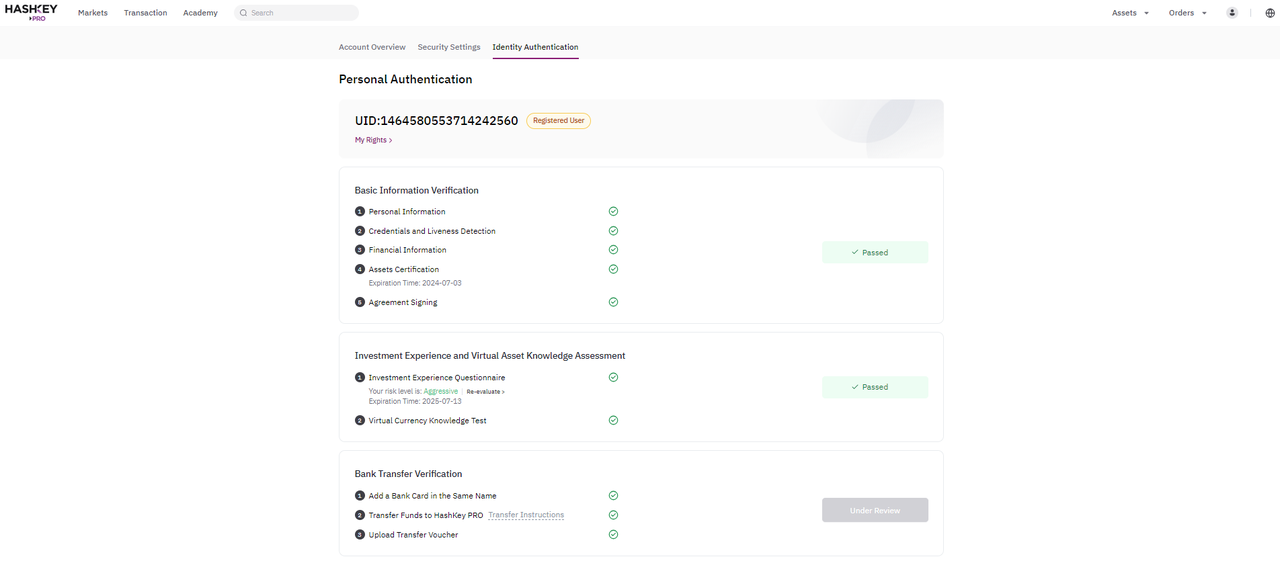Click the HashKey PRO logo
The image size is (1280, 563).
[31, 12]
